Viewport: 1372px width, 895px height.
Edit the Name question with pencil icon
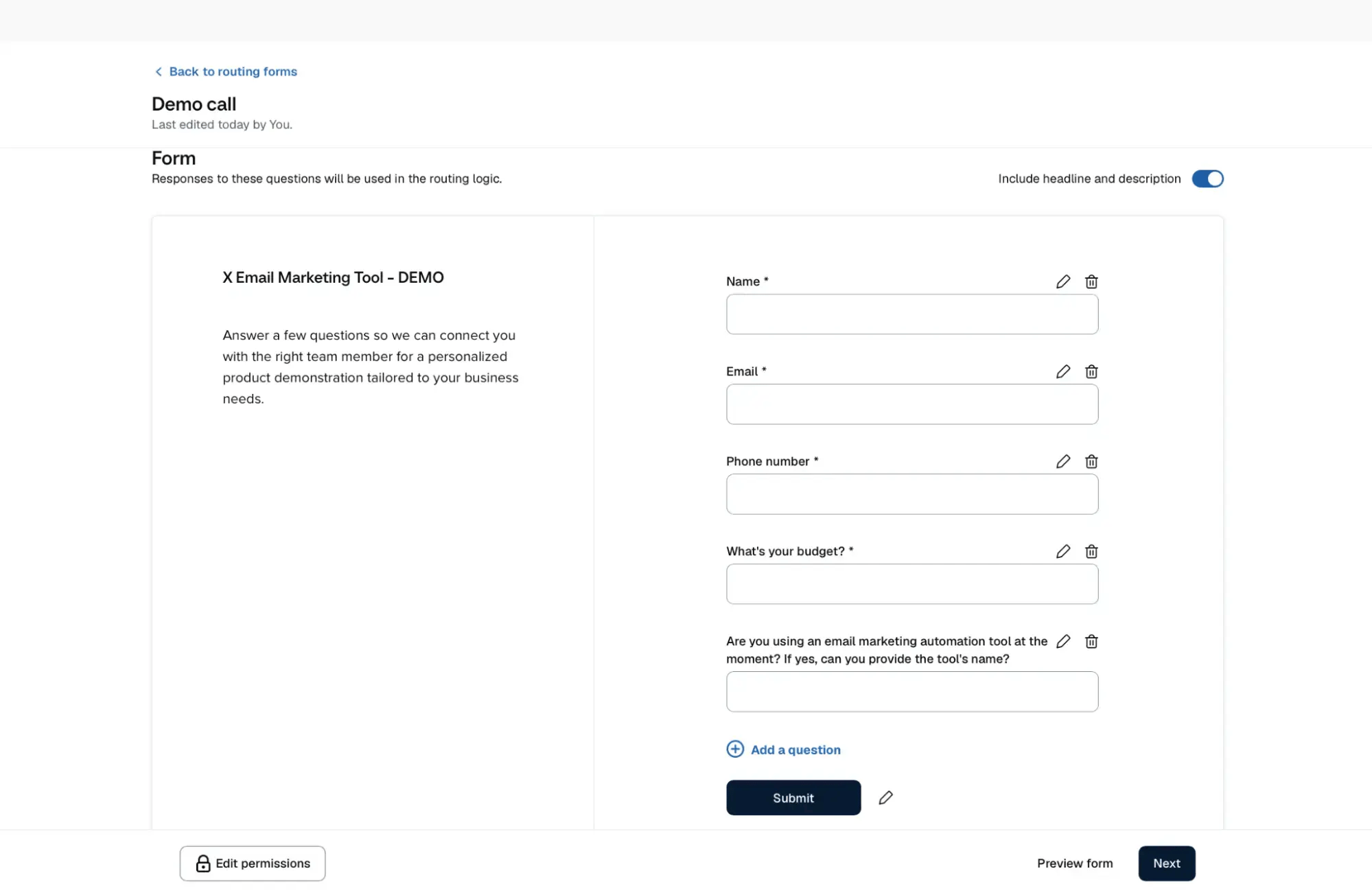click(1063, 281)
